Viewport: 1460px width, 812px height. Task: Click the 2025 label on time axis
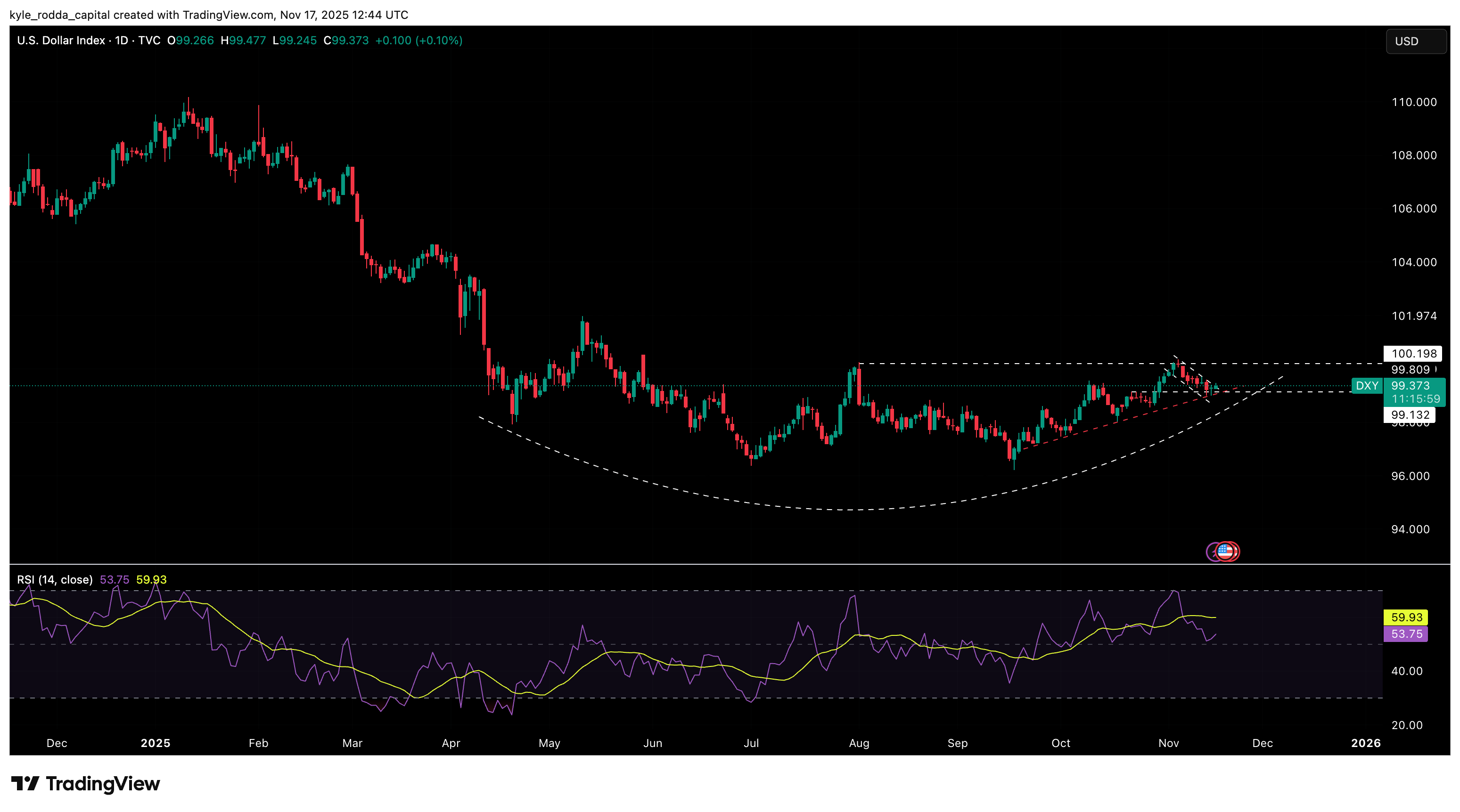(156, 743)
